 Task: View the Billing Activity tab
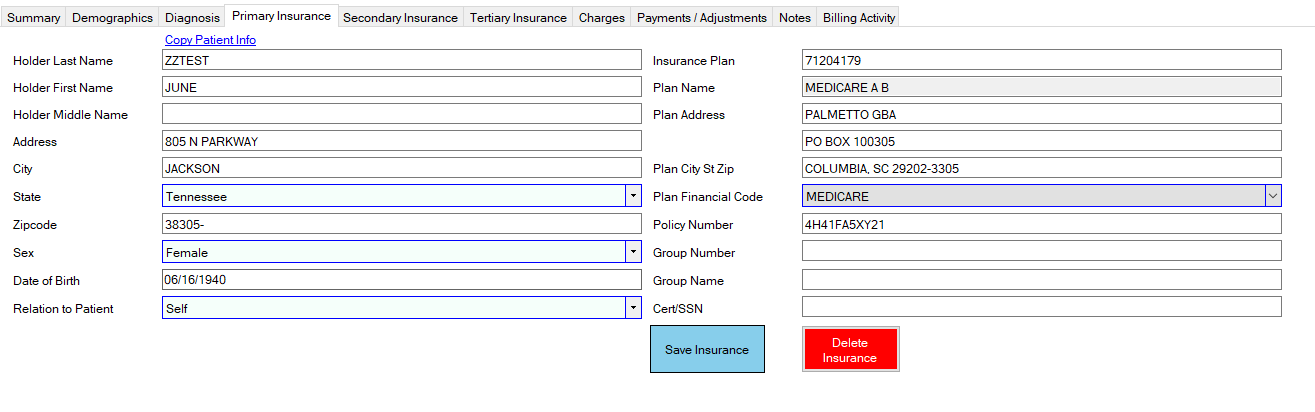tap(858, 18)
